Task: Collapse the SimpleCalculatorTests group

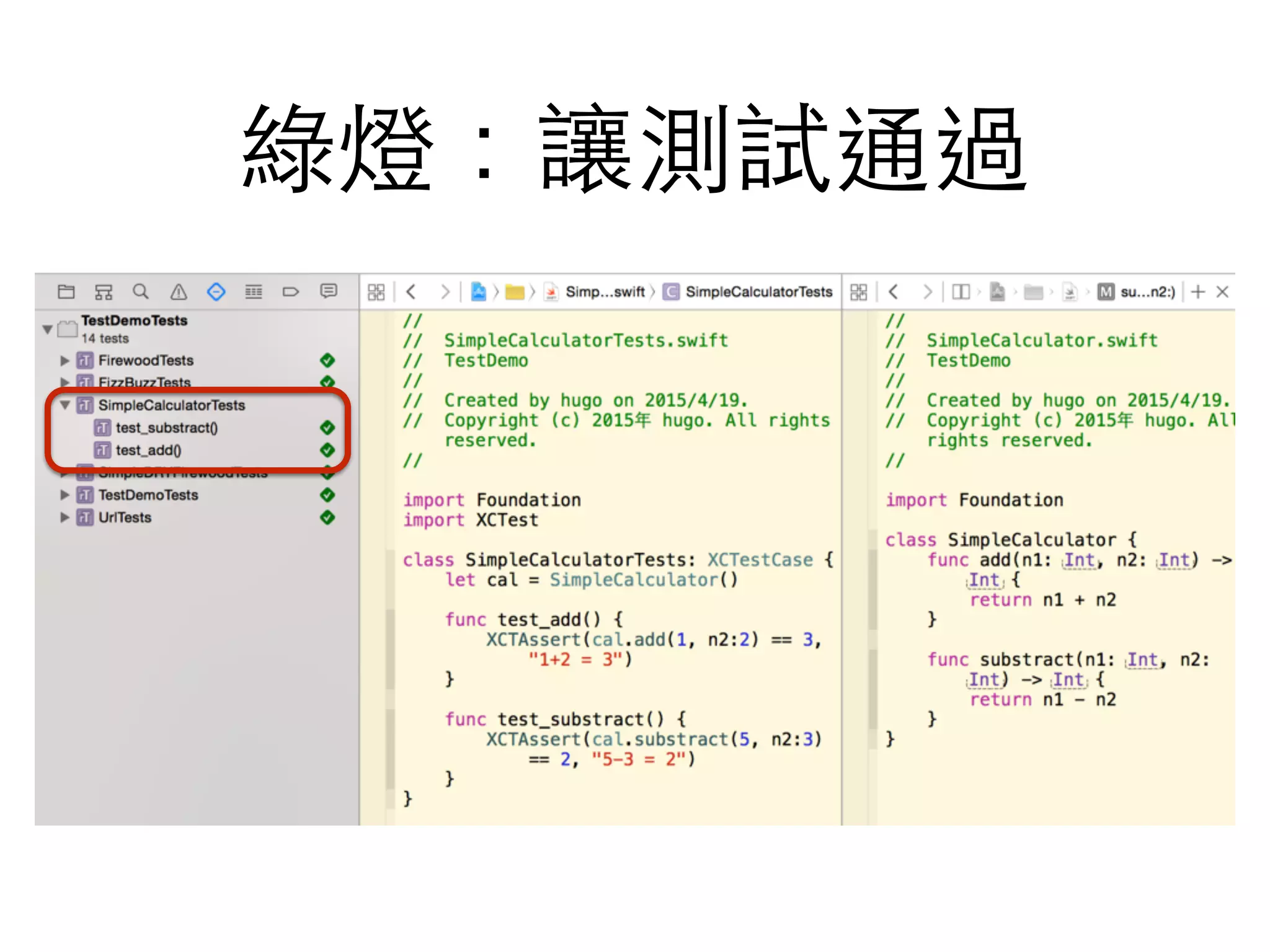Action: click(64, 405)
